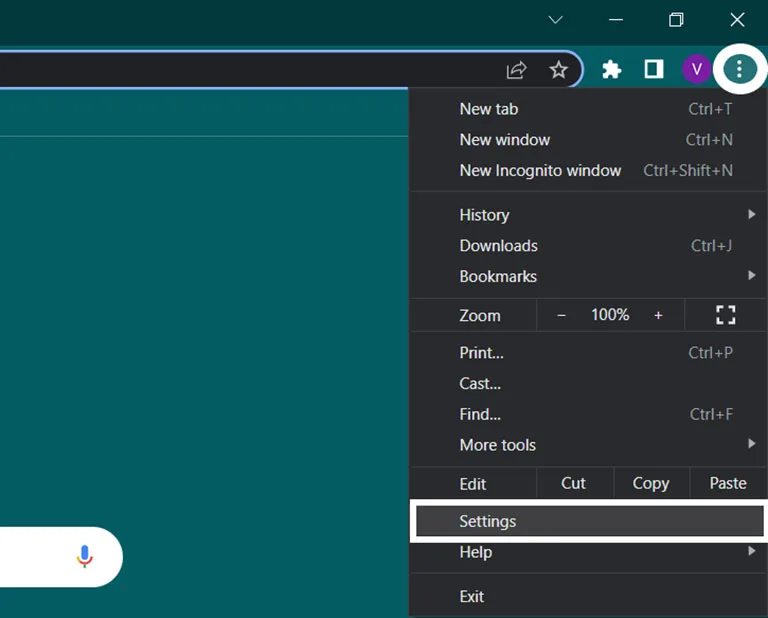
Task: Decrease zoom with the minus button
Action: pyautogui.click(x=561, y=315)
